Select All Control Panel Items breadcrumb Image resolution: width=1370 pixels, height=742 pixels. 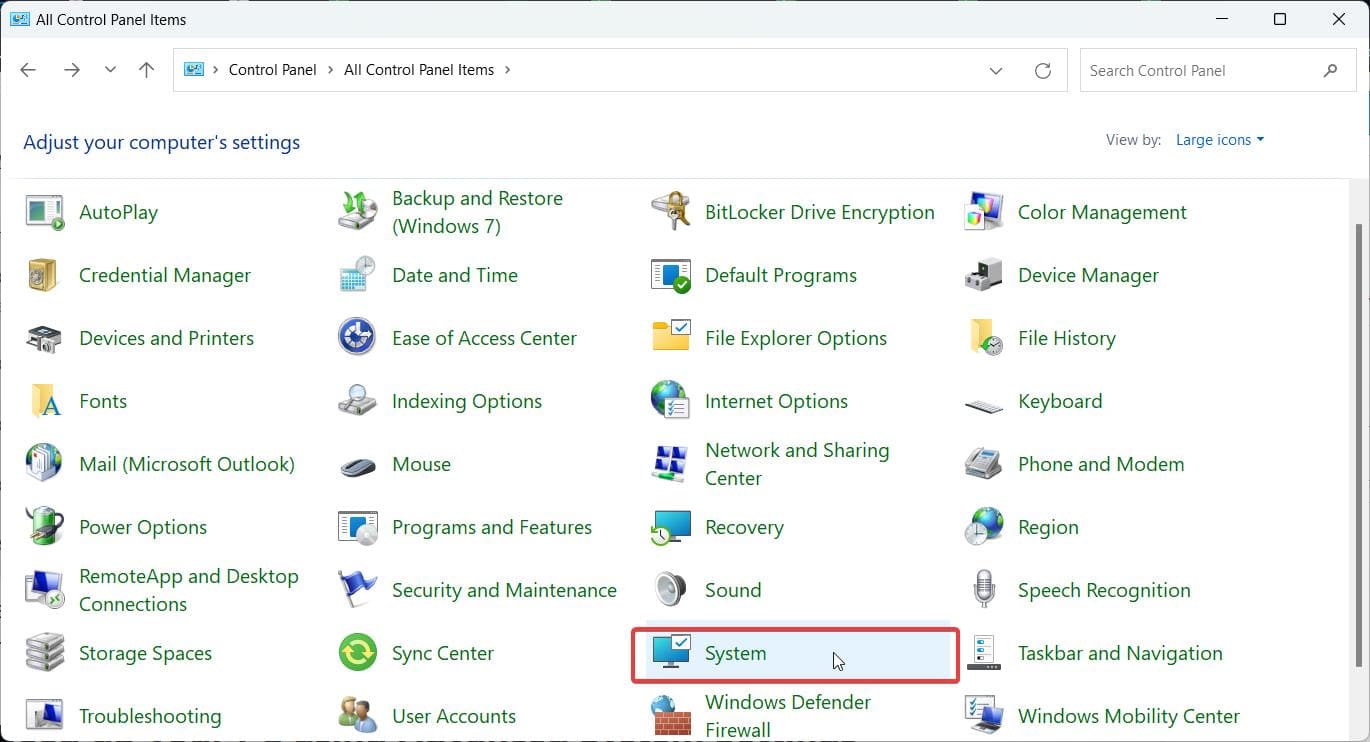click(x=419, y=70)
